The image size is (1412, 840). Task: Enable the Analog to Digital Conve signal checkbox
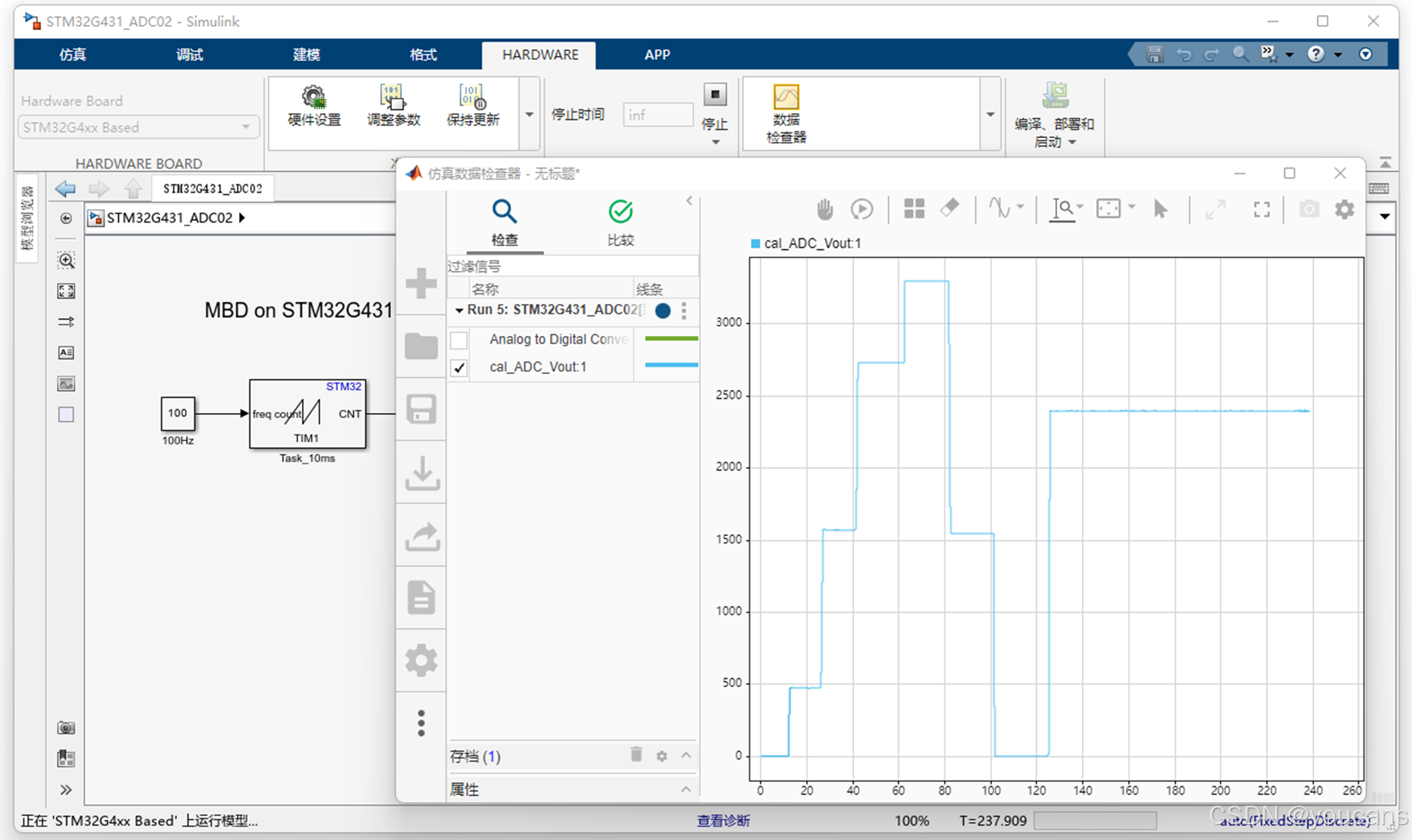(459, 340)
